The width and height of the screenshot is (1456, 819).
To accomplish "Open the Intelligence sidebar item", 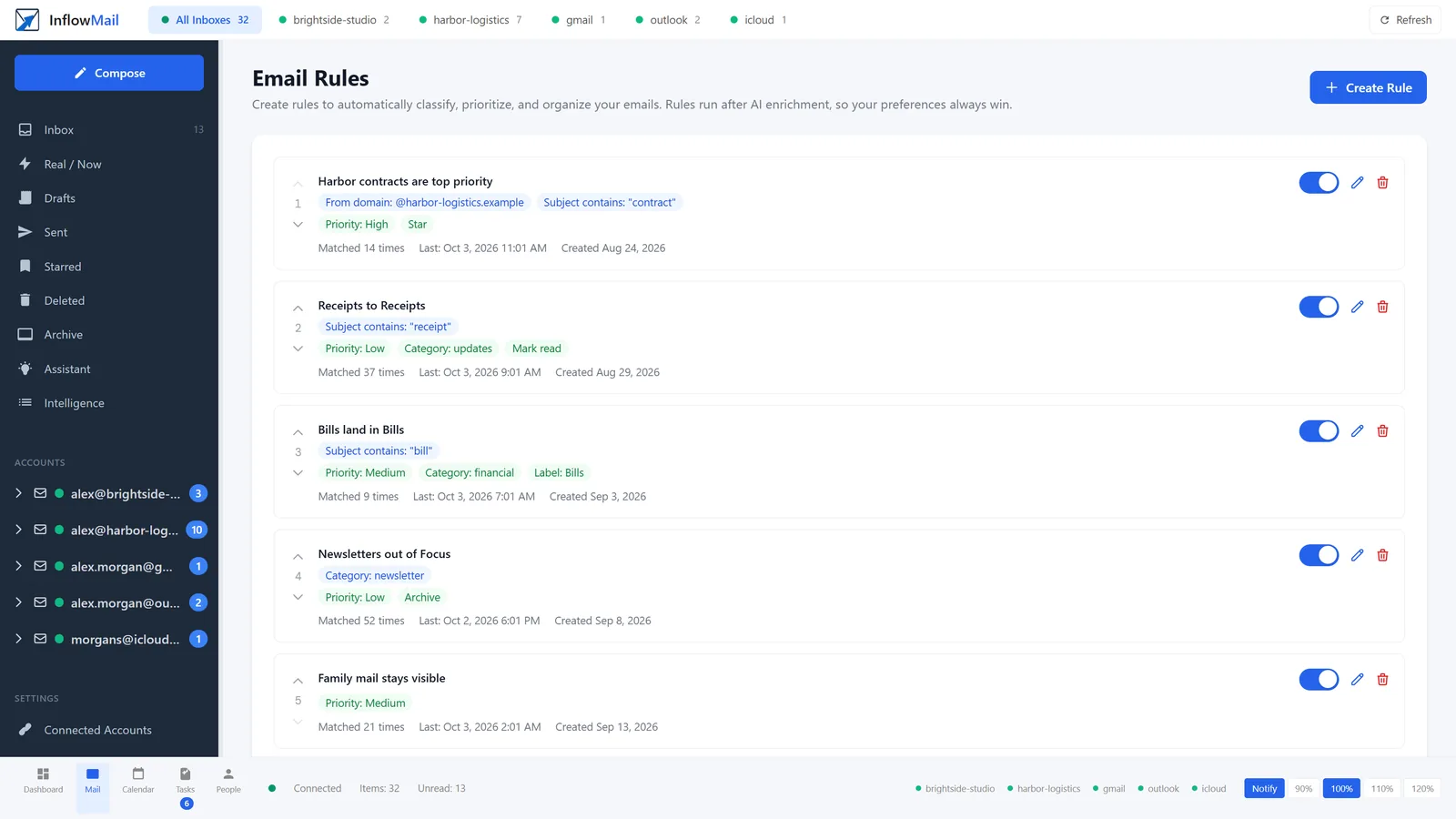I will click(109, 403).
